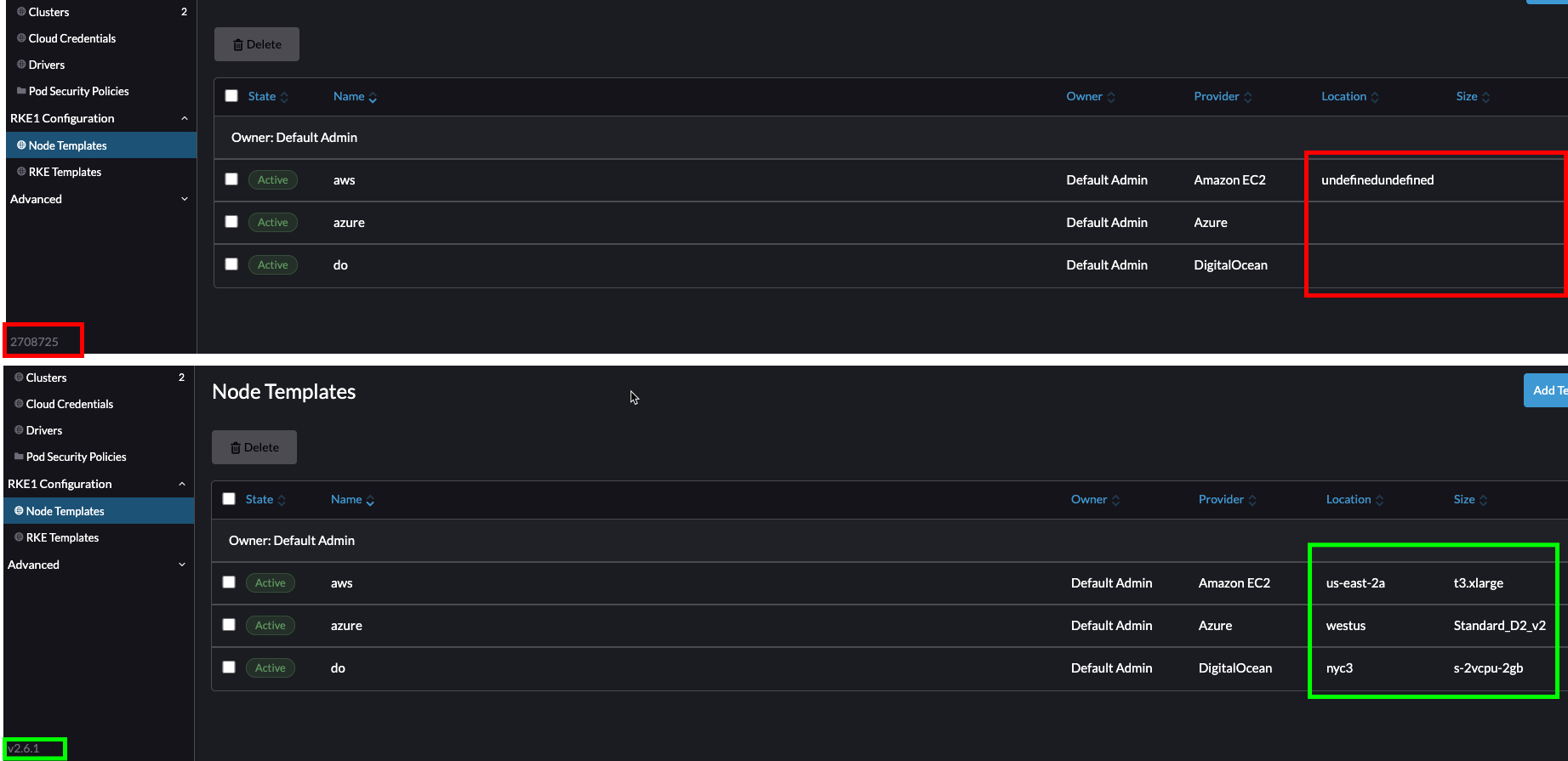Click the Standard_D2_v2 size cell

coord(1499,626)
